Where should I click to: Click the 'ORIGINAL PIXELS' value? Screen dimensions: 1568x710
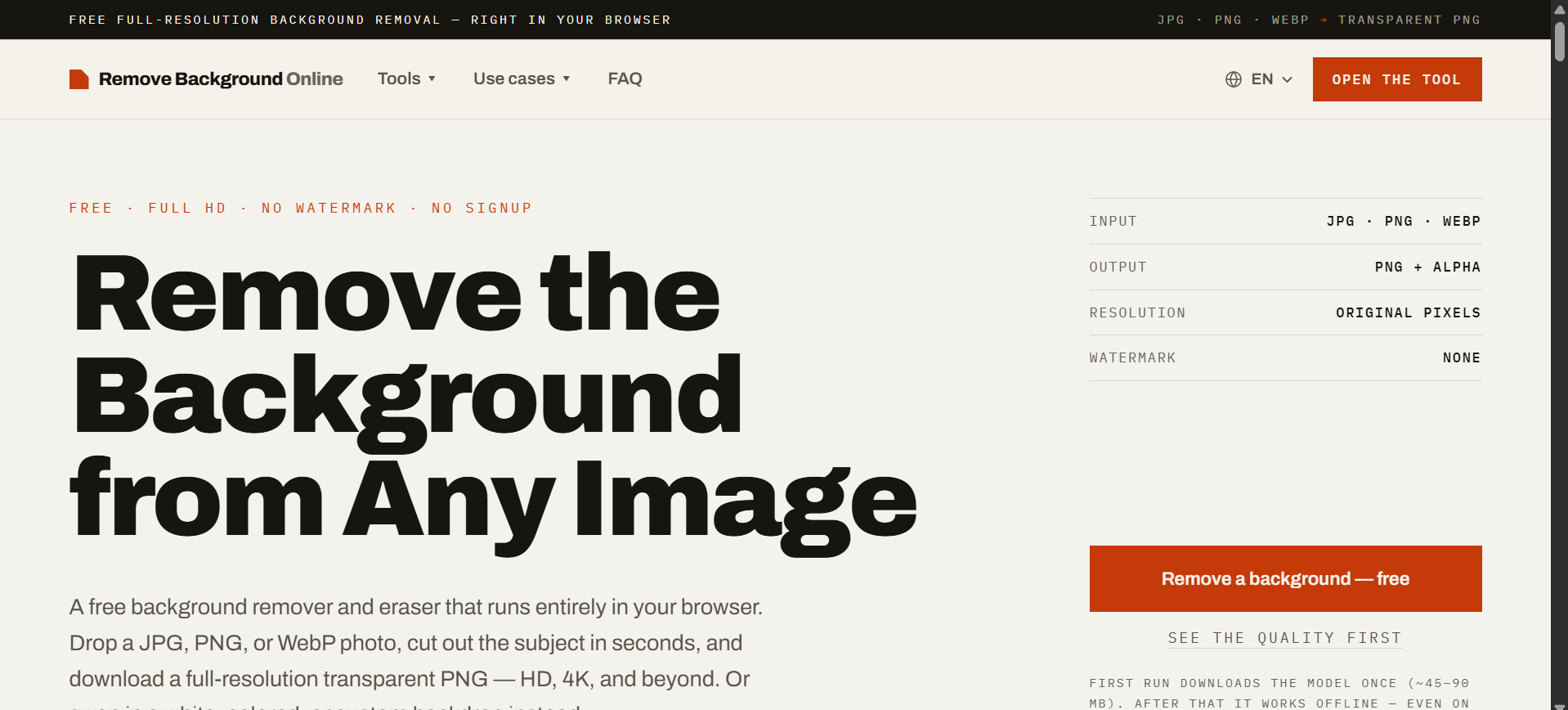[1409, 313]
